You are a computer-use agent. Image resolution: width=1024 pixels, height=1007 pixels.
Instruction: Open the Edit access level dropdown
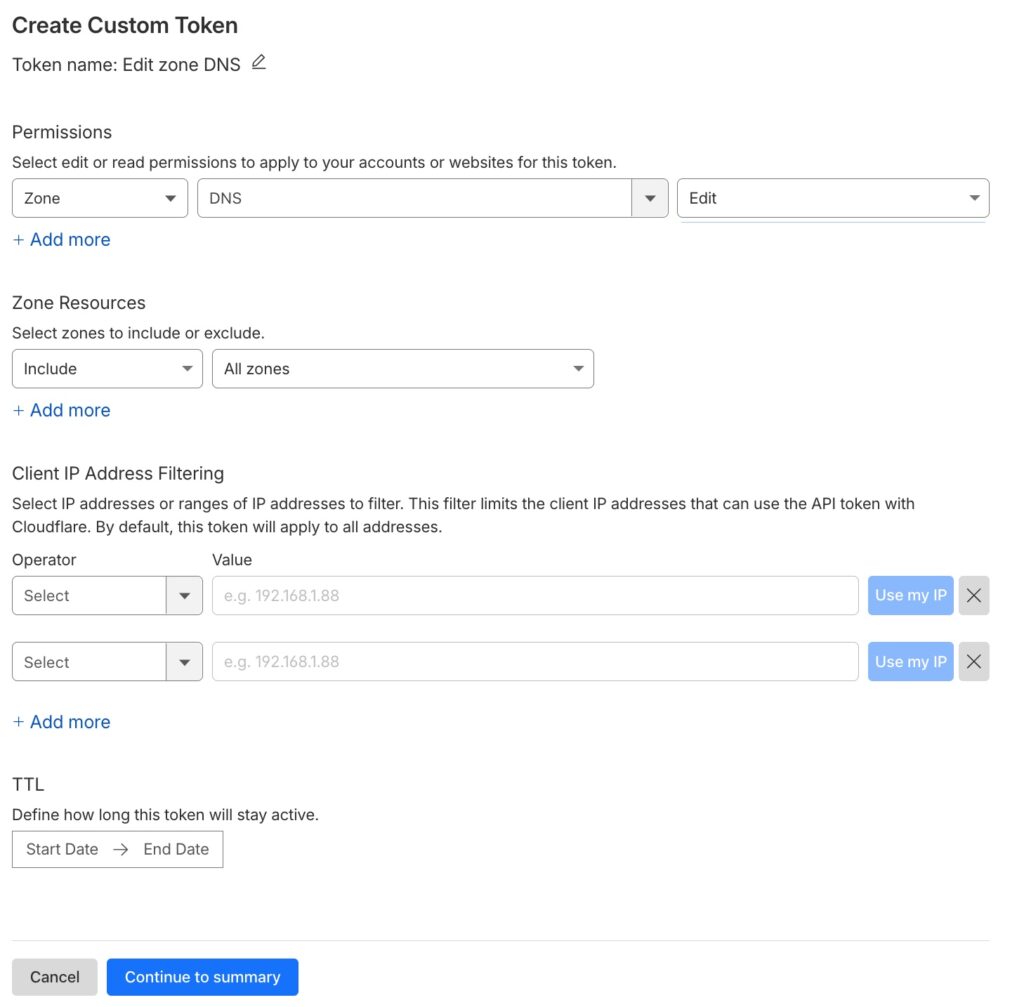coord(832,198)
